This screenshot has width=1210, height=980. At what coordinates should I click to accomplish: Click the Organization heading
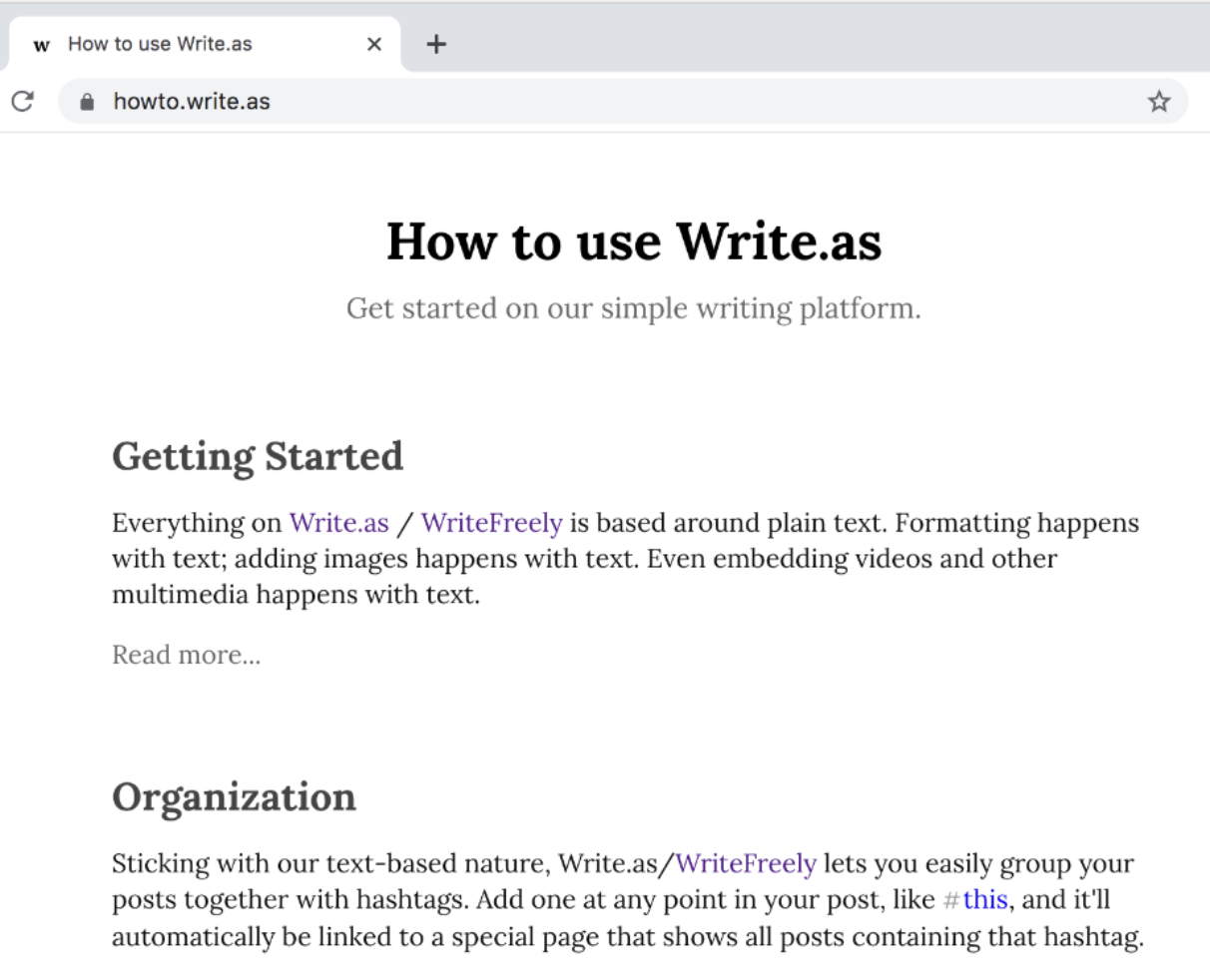click(x=234, y=796)
